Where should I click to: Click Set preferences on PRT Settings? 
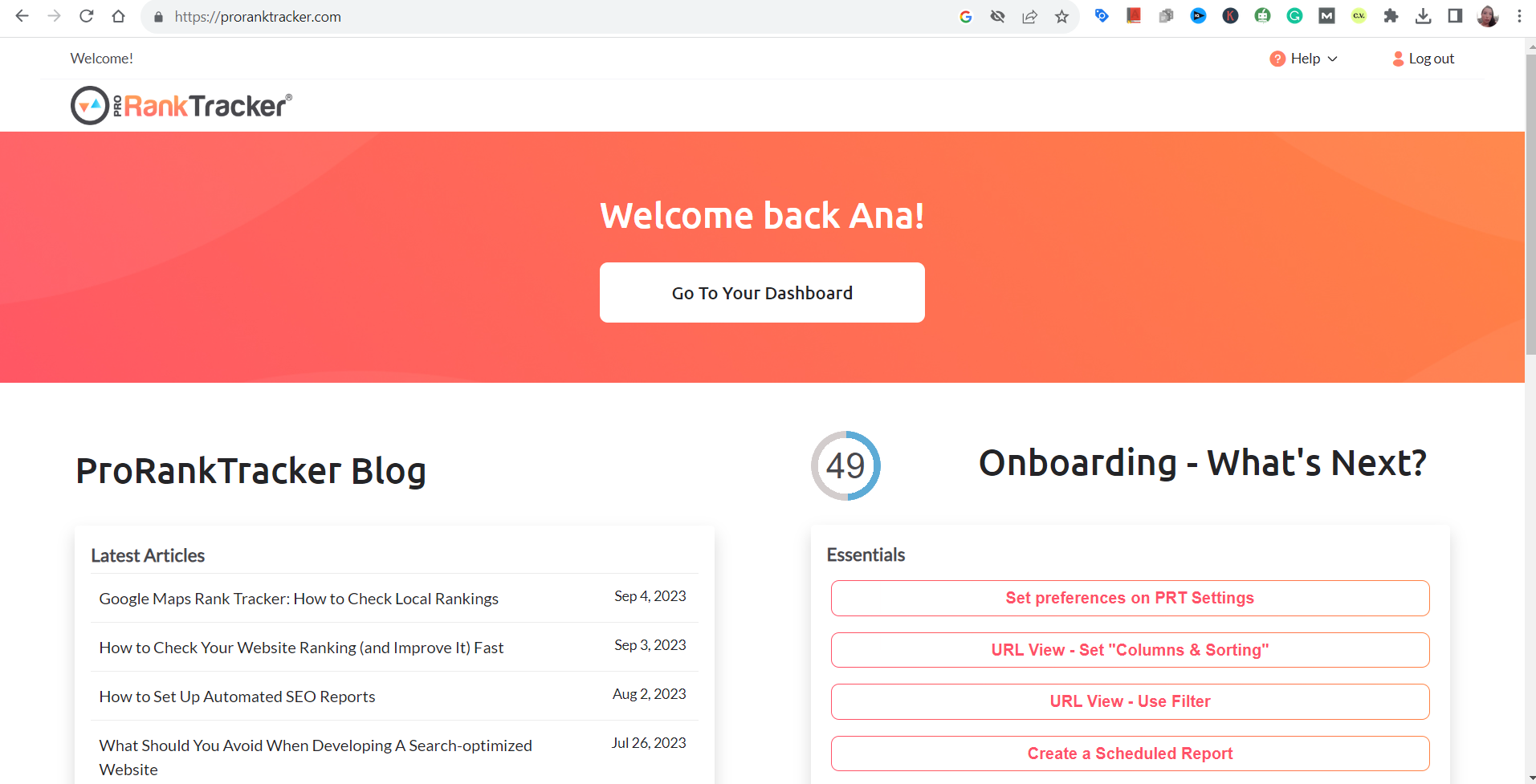pyautogui.click(x=1130, y=598)
